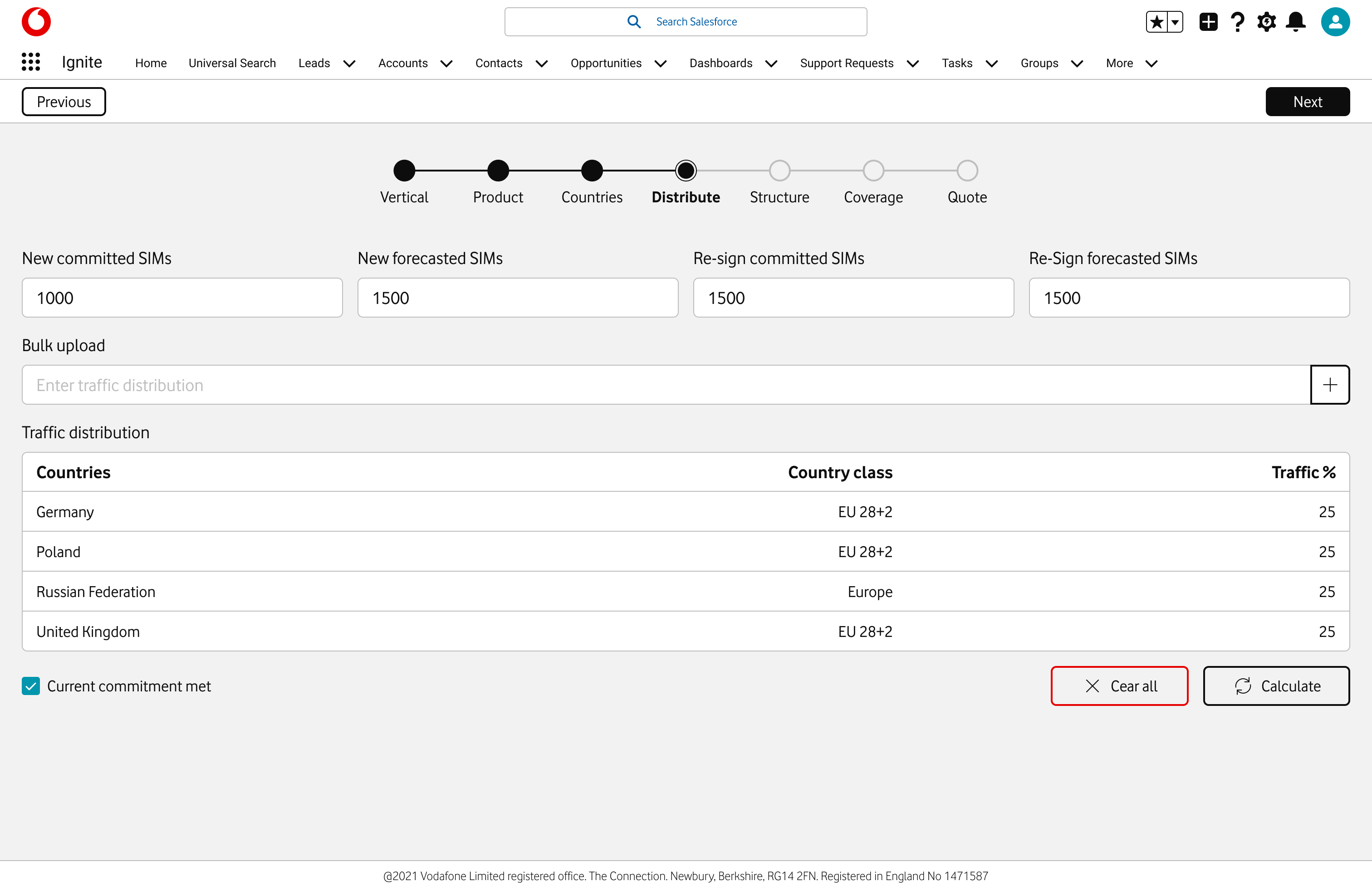Expand the Accounts menu chevron

click(x=447, y=64)
